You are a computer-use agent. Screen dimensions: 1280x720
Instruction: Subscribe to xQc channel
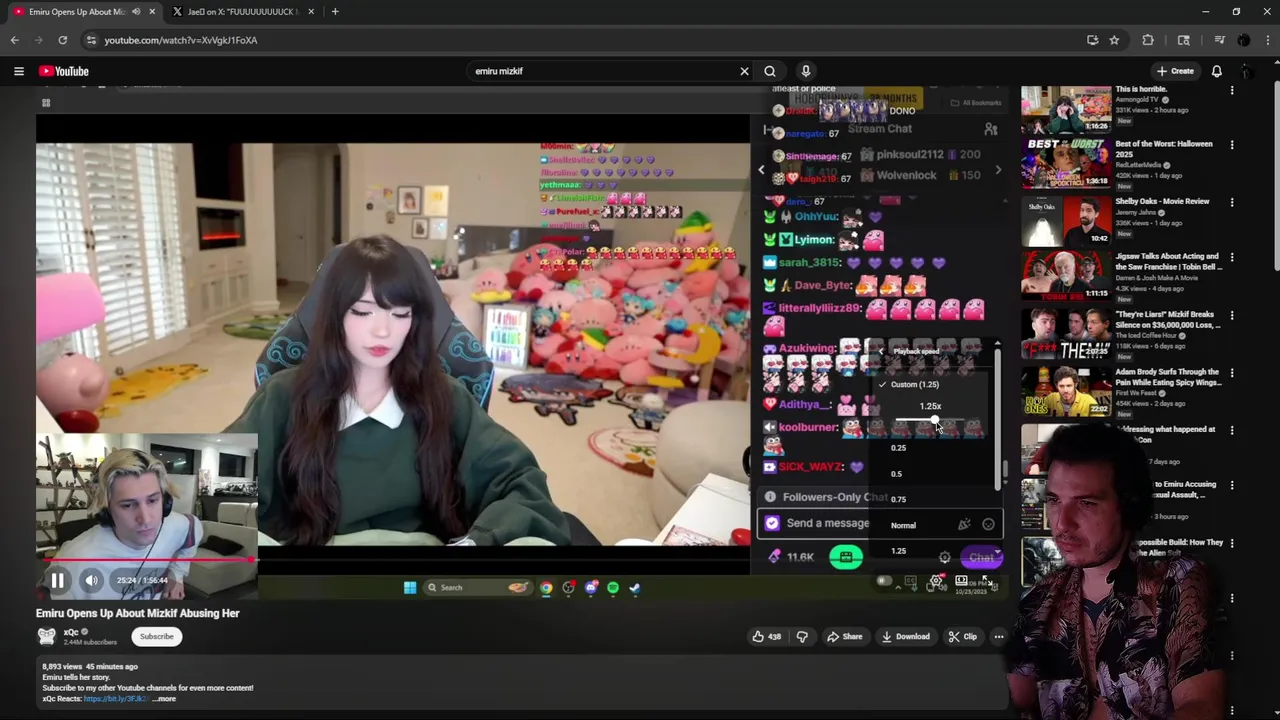[x=156, y=636]
